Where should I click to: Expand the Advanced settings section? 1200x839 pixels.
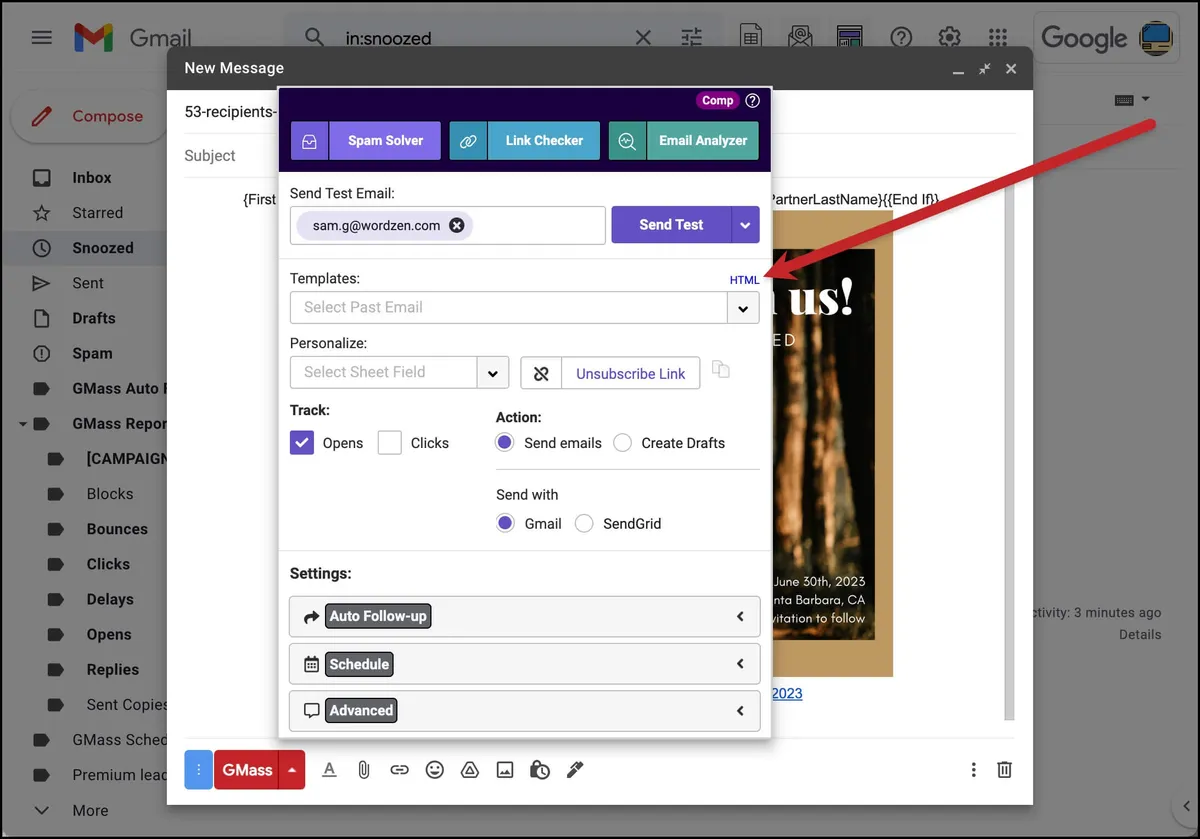pyautogui.click(x=524, y=711)
